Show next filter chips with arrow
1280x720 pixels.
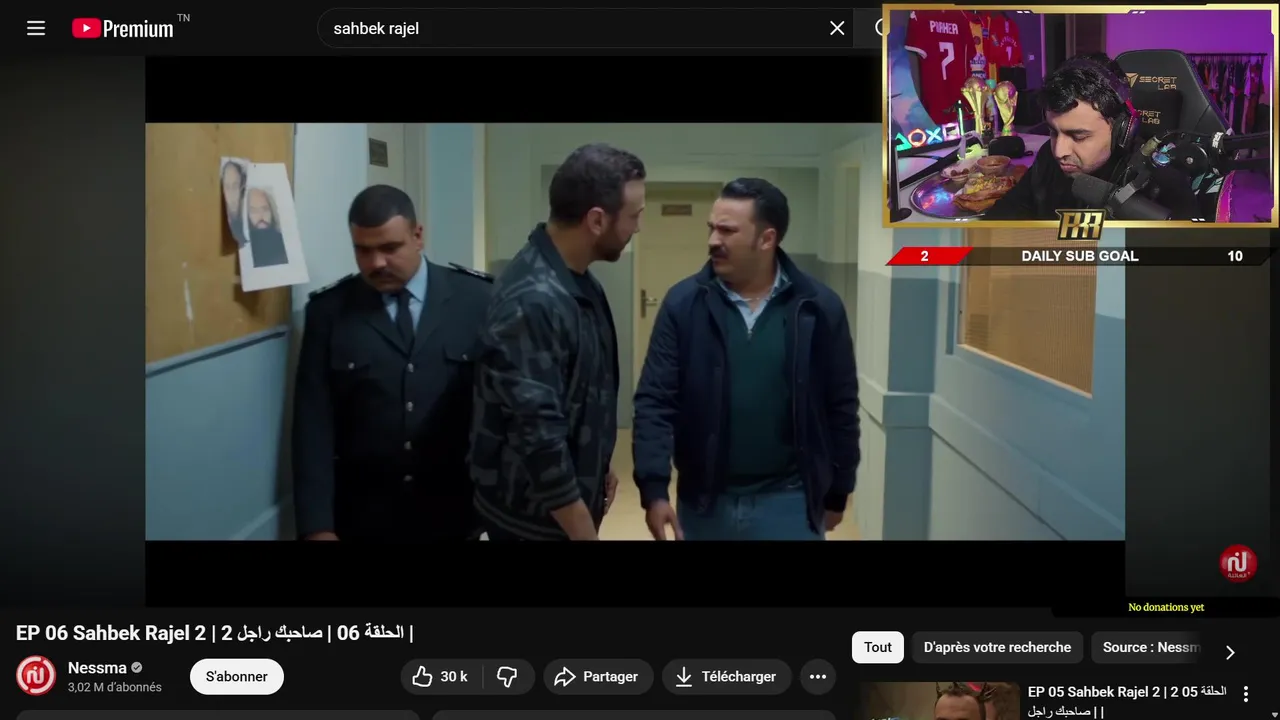(1230, 652)
